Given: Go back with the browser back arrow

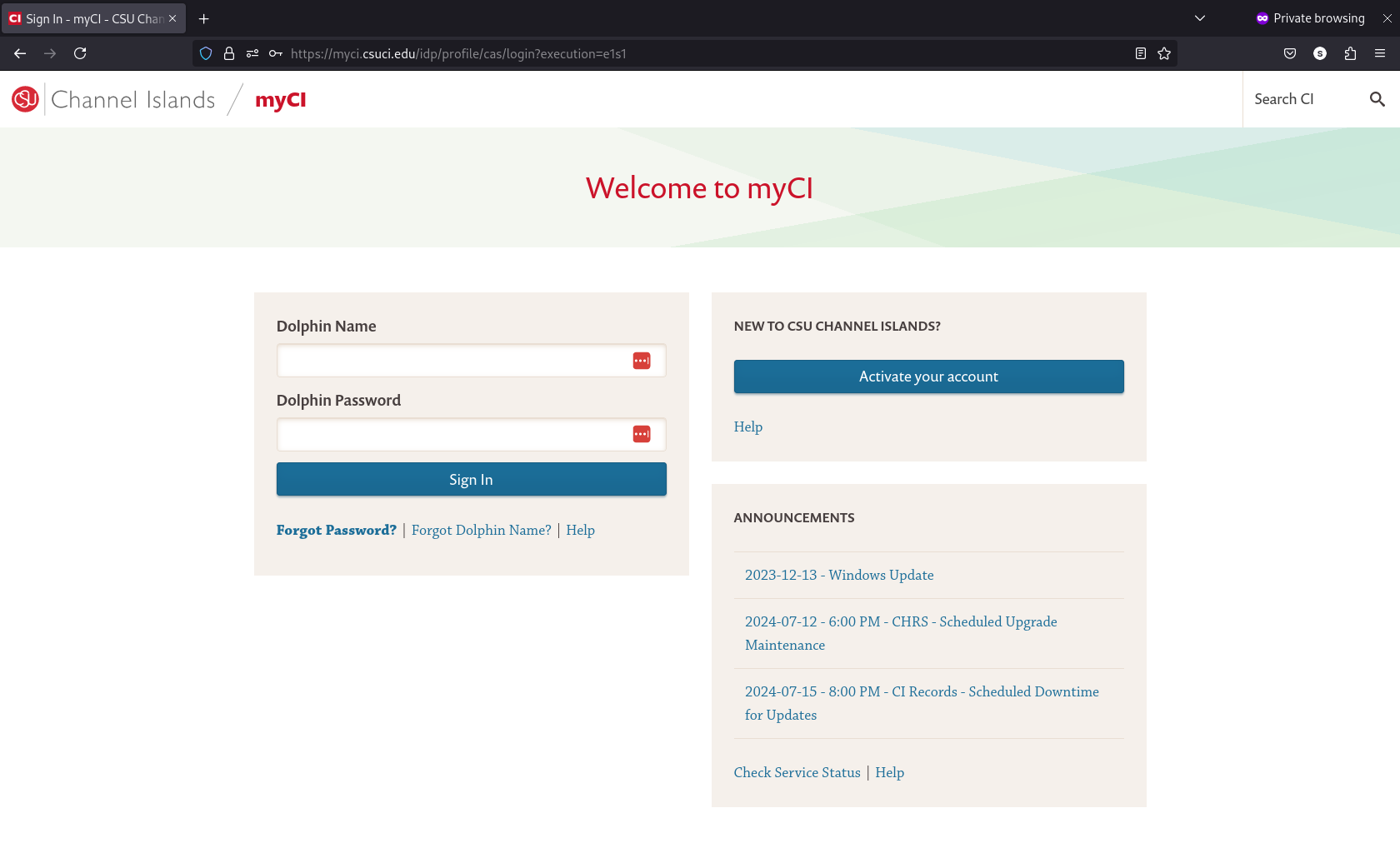Looking at the screenshot, I should pyautogui.click(x=20, y=53).
